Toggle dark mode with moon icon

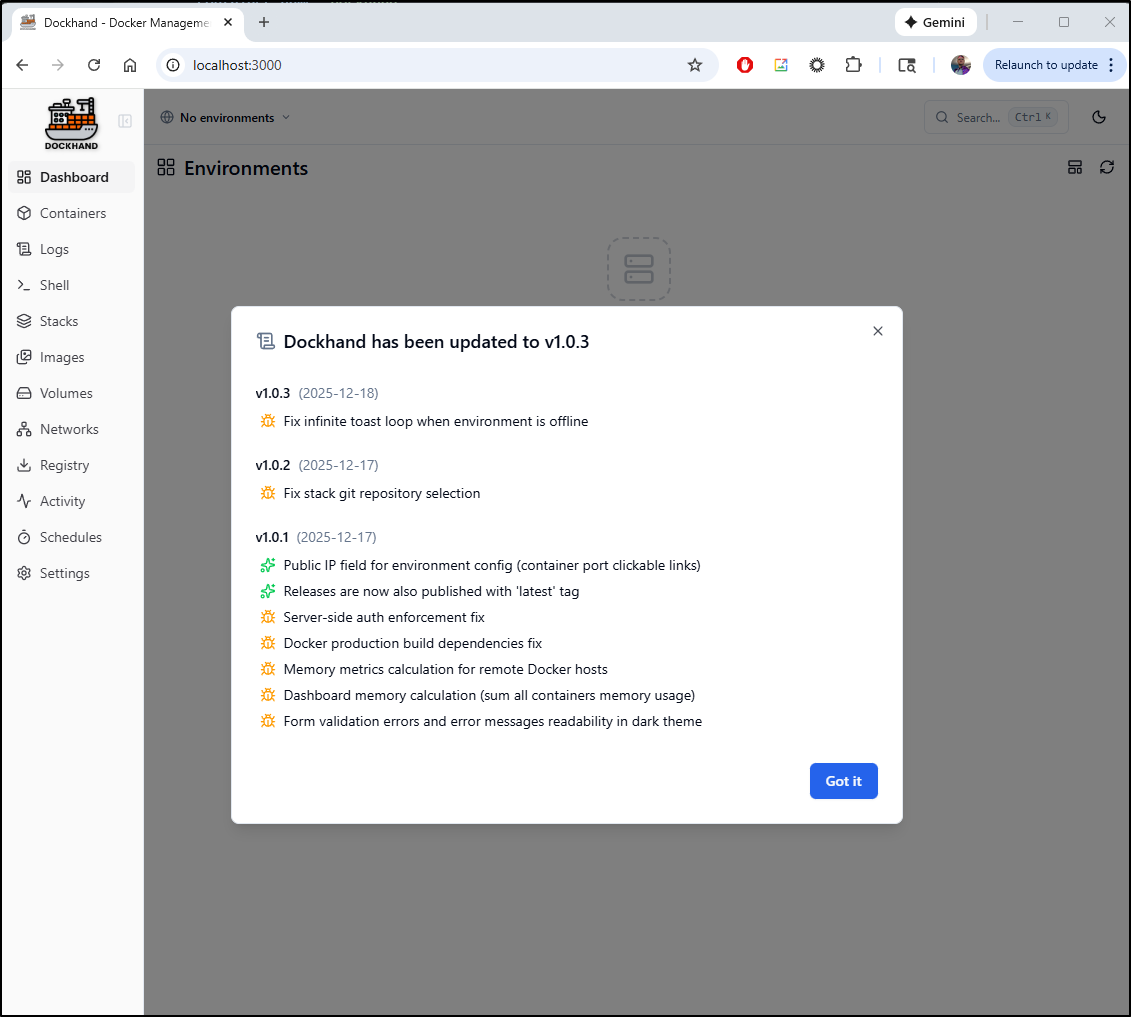click(x=1099, y=117)
